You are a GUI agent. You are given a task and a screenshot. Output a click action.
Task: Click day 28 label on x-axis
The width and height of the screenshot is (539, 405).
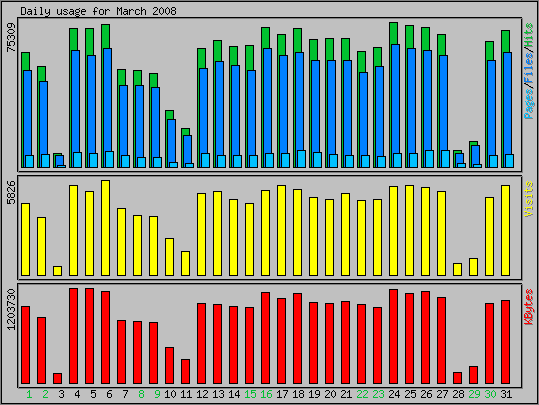[458, 394]
